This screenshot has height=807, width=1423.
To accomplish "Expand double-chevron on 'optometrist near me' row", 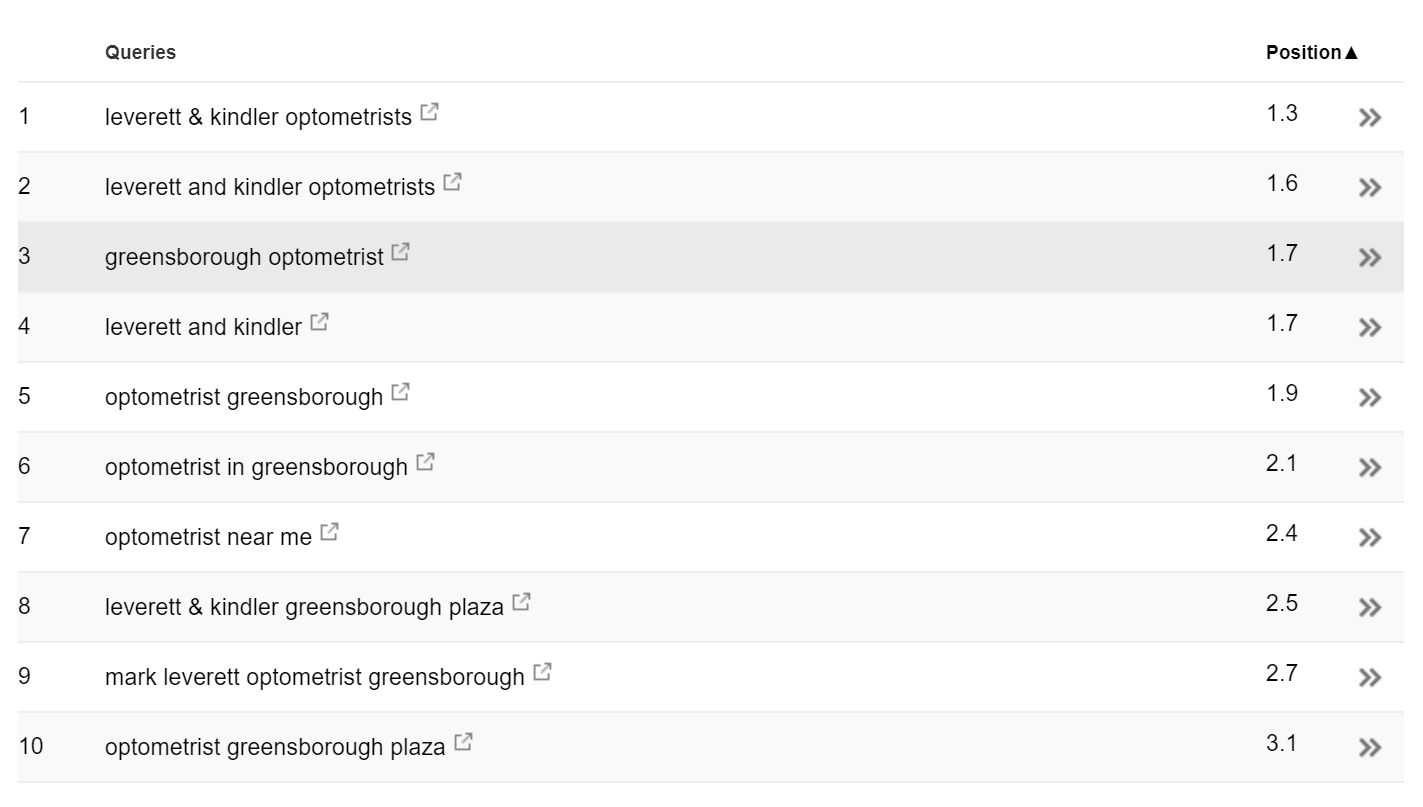I will click(1370, 537).
